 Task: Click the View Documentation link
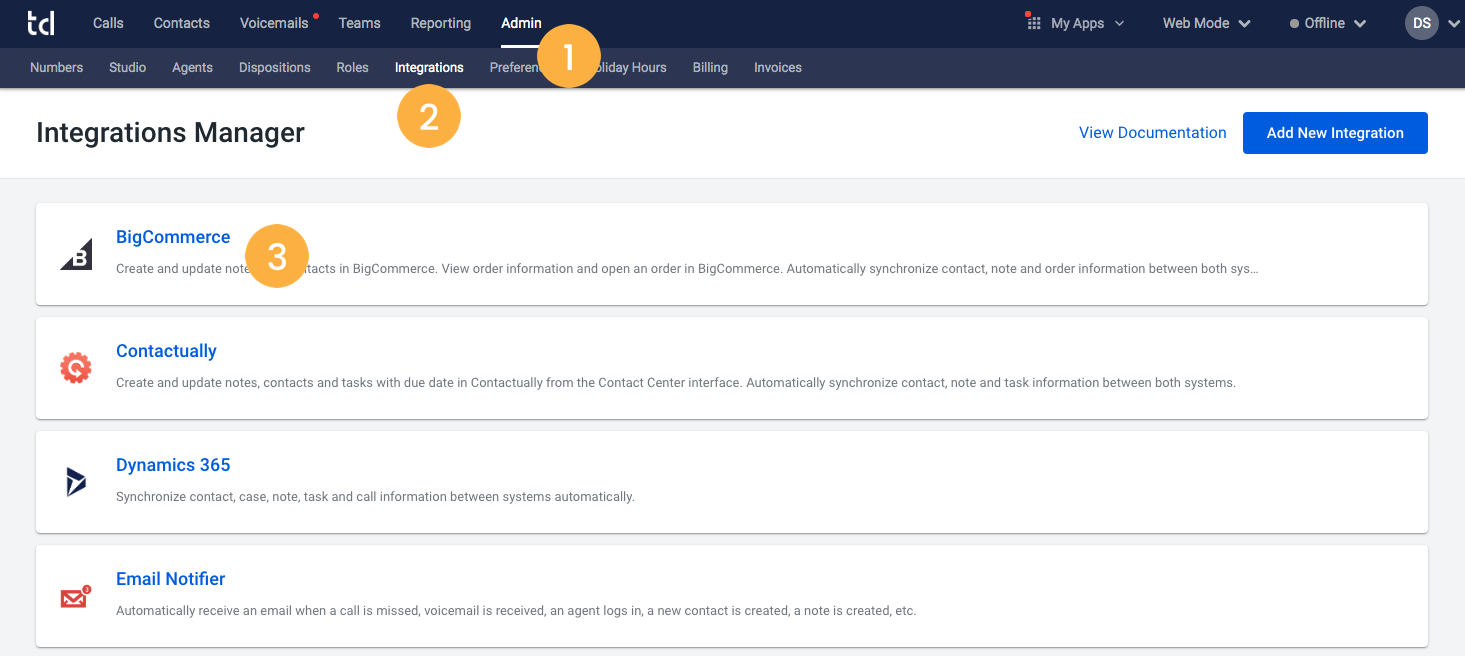click(1152, 132)
